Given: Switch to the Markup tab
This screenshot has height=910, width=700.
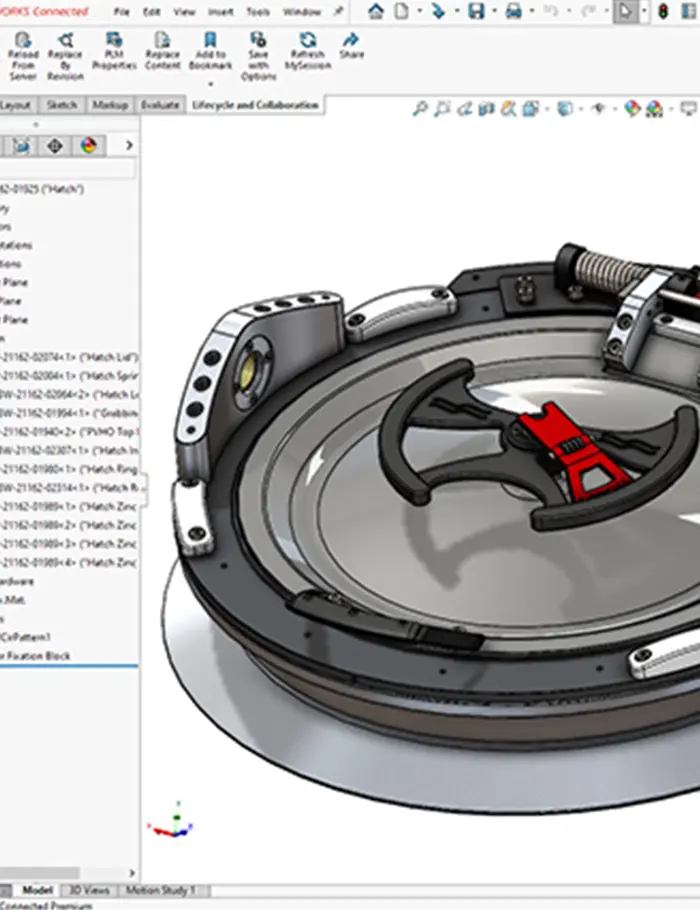Looking at the screenshot, I should [x=110, y=105].
